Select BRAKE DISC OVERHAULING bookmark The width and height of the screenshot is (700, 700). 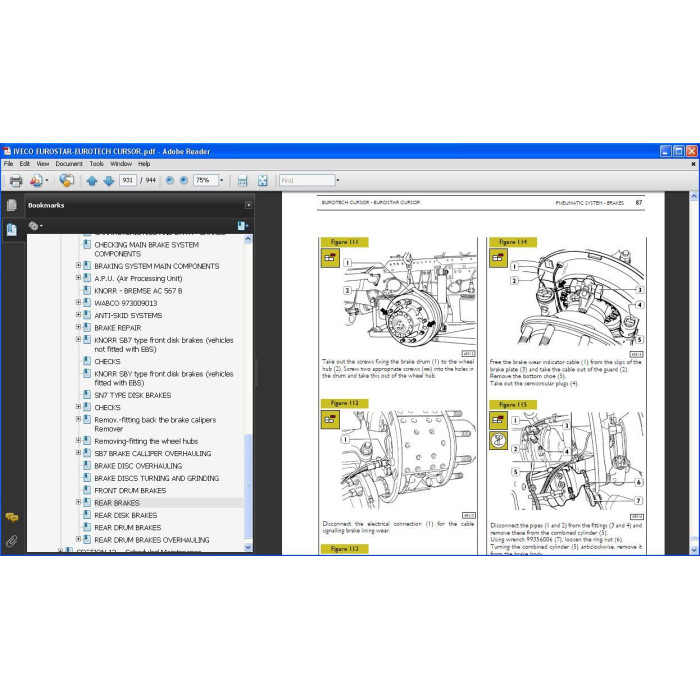coord(138,466)
